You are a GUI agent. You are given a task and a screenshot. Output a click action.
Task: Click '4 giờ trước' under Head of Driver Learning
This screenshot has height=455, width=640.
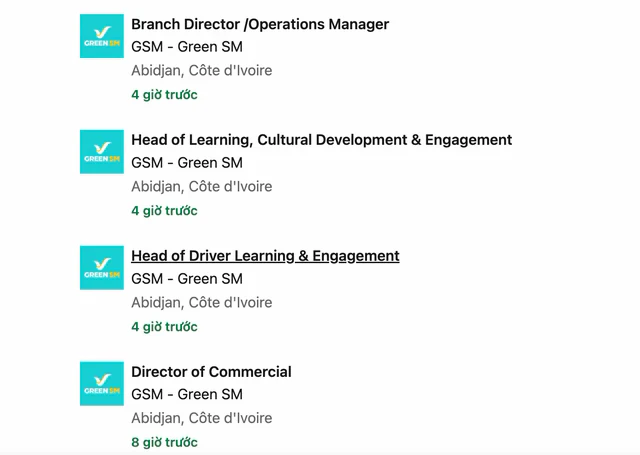coord(164,326)
